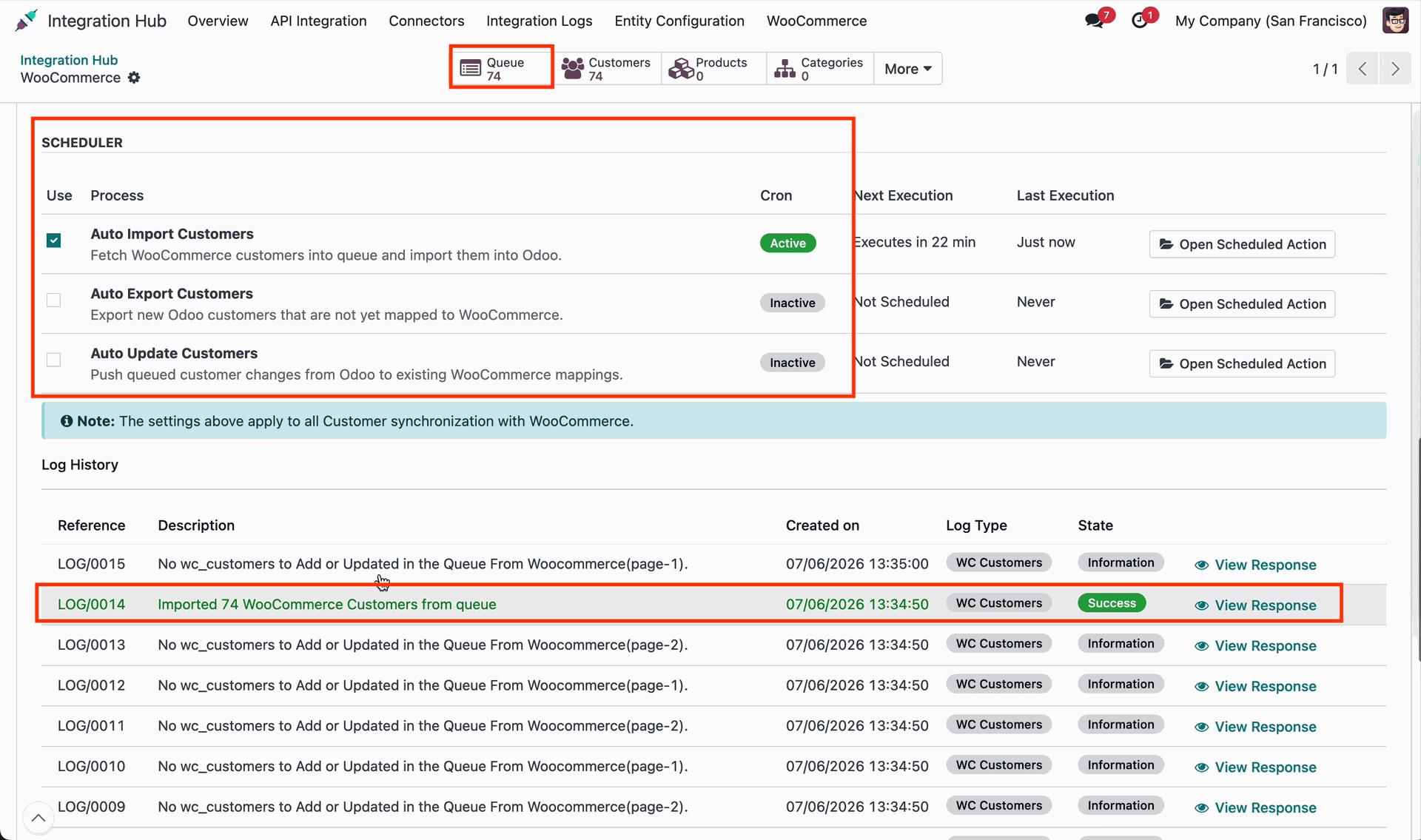View Response for LOG/0009
1421x840 pixels.
[x=1255, y=807]
